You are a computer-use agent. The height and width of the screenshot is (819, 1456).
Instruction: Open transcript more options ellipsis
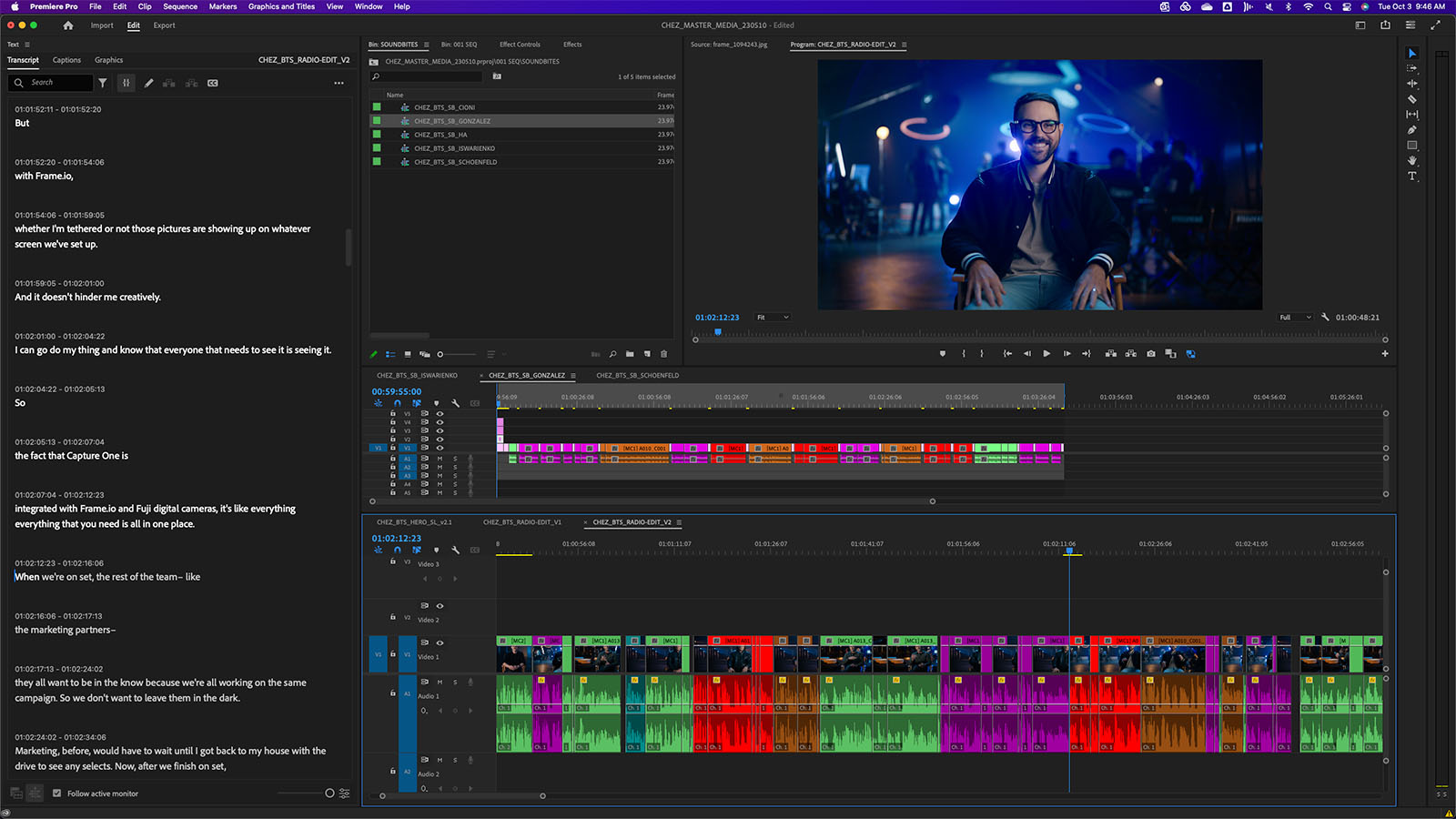[339, 83]
